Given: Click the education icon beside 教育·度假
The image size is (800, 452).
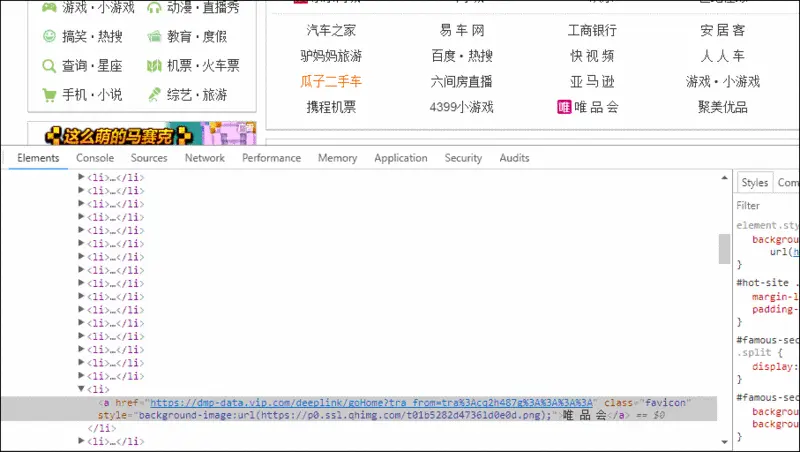Looking at the screenshot, I should (154, 37).
